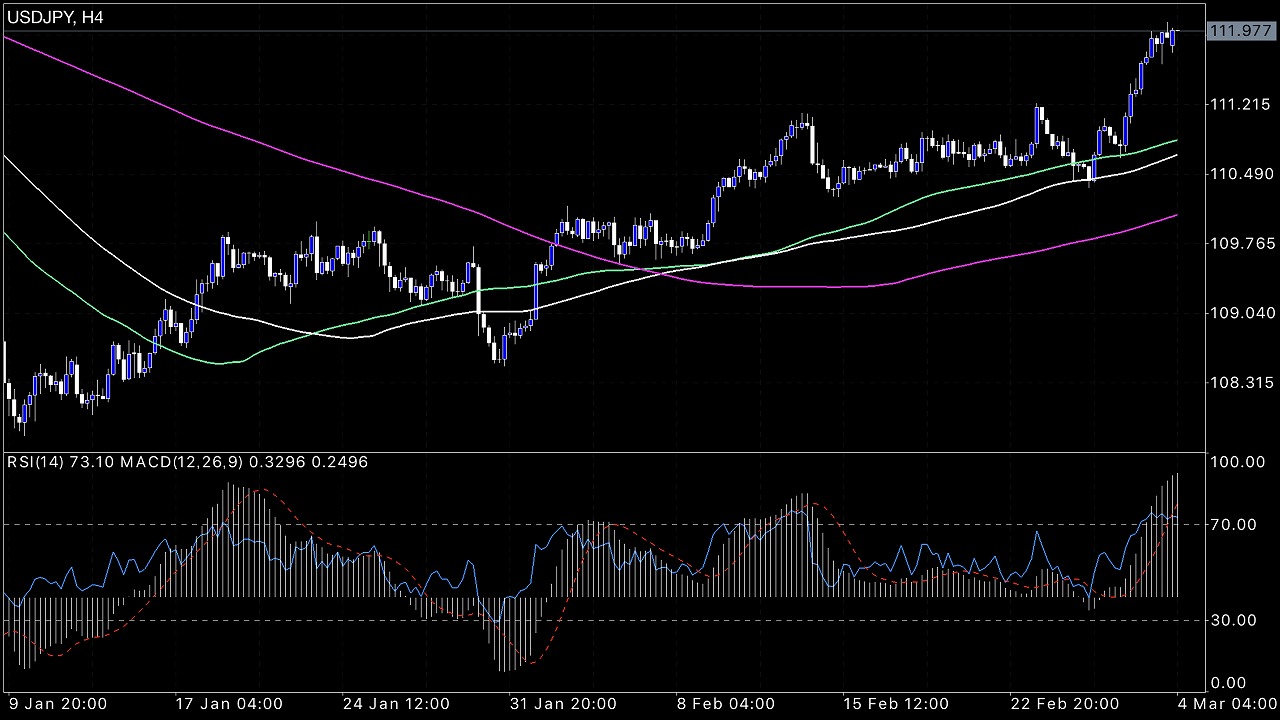The height and width of the screenshot is (720, 1280).
Task: Click the USDJPY, H4 chart title
Action: [x=56, y=17]
